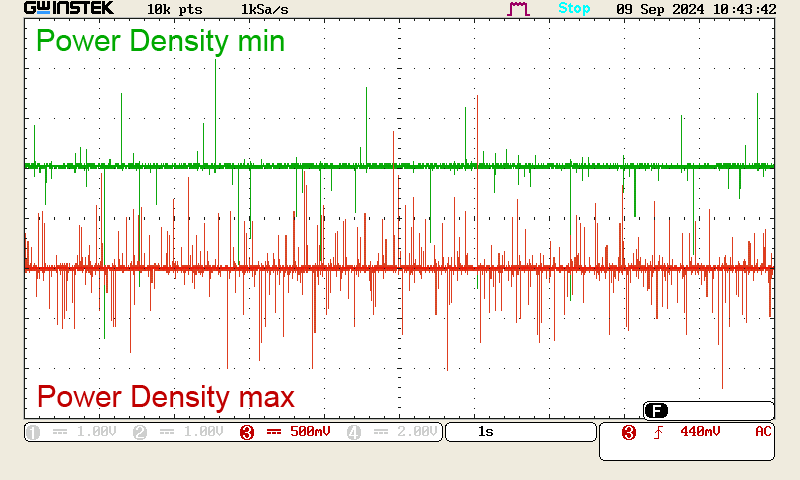Click the magenta acquisition mode waveform icon
This screenshot has width=800, height=480.
(x=518, y=9)
